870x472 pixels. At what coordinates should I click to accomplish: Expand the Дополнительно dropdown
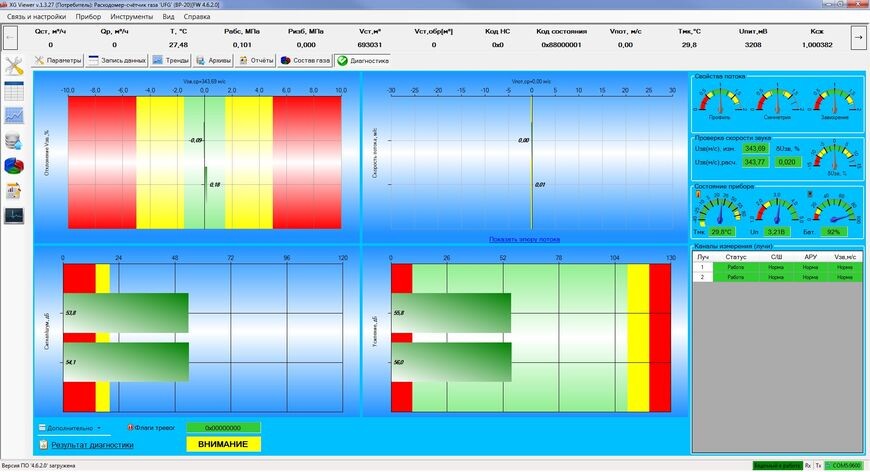tap(70, 428)
